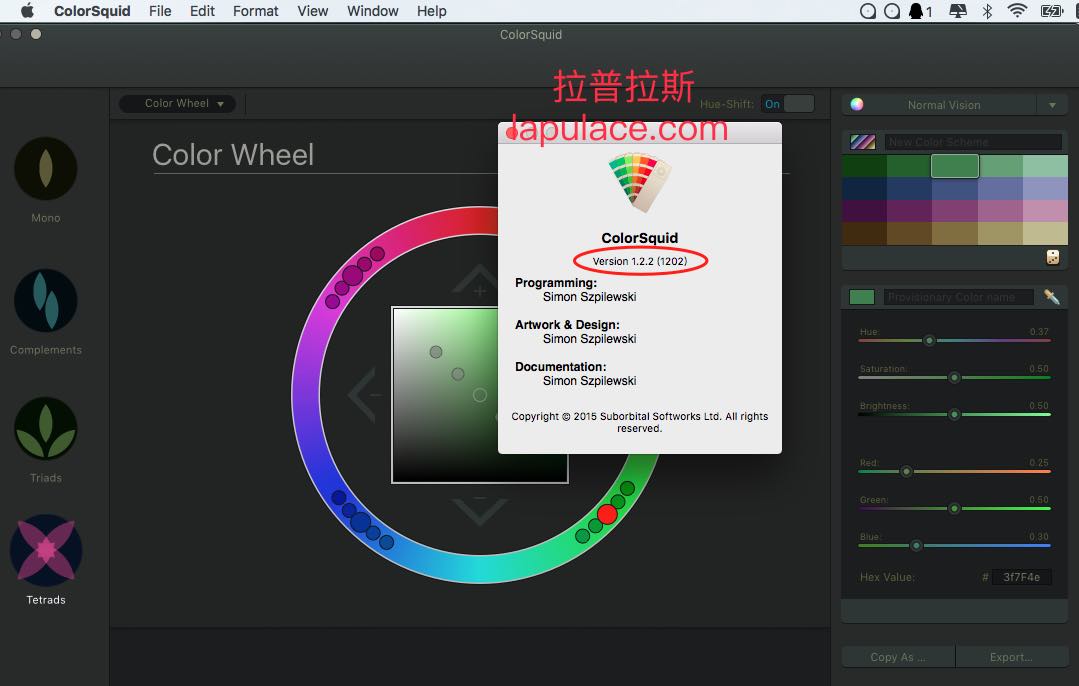Choose the Triads scheme icon
This screenshot has width=1079, height=686.
coord(45,429)
